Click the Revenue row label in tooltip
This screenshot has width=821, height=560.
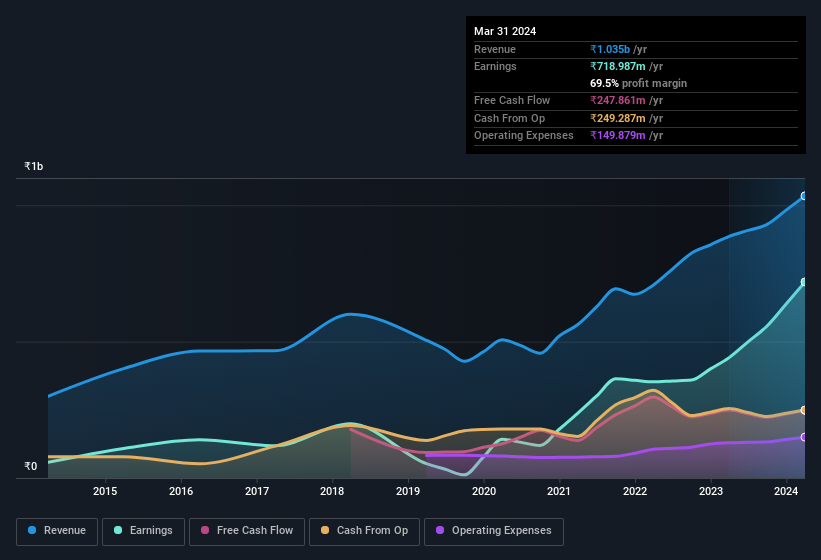point(495,49)
